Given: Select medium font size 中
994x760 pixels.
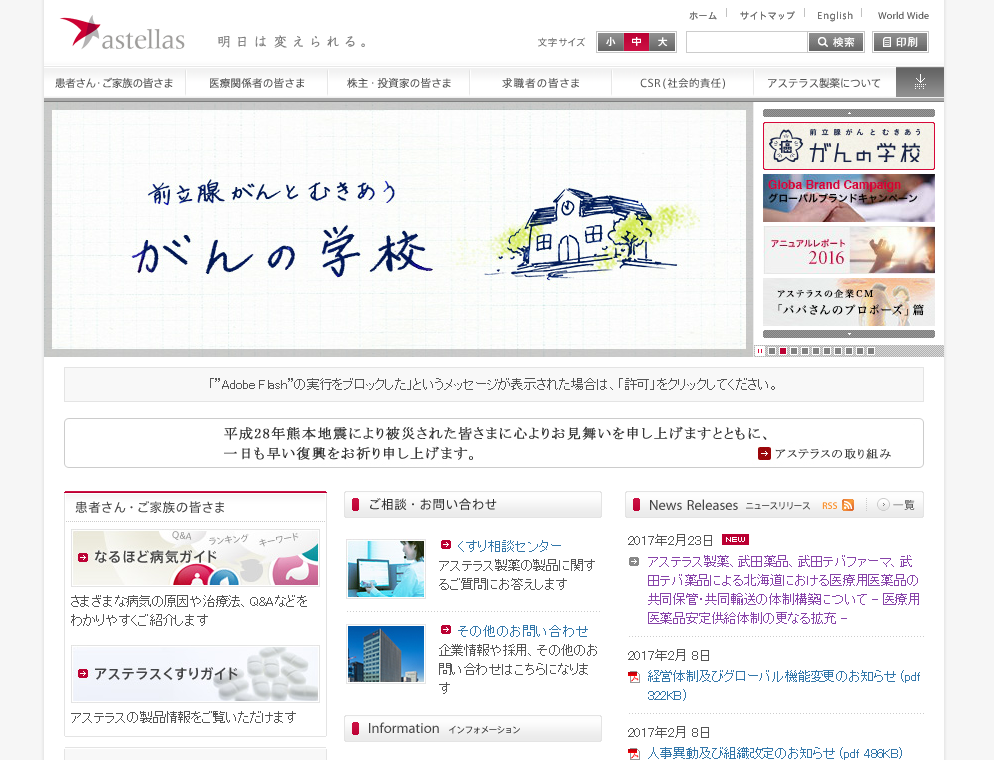Looking at the screenshot, I should (x=636, y=42).
